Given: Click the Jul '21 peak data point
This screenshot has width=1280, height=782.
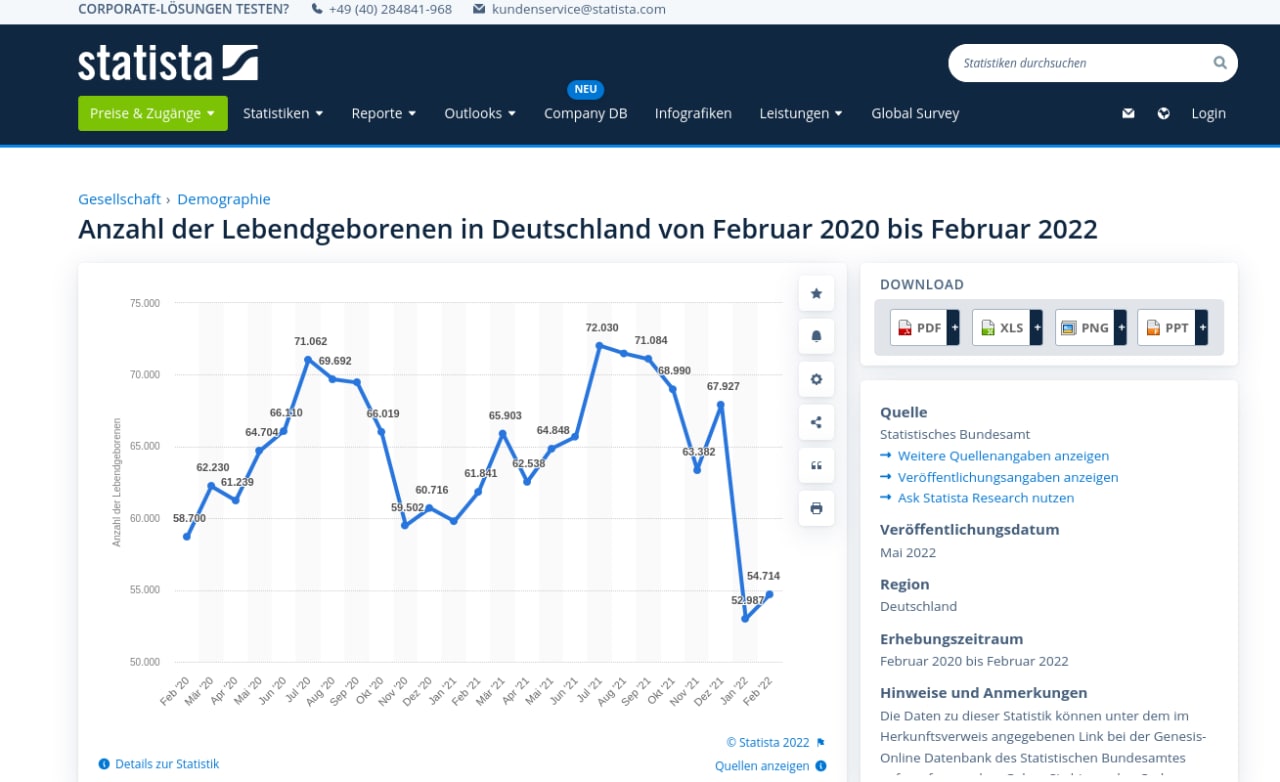Looking at the screenshot, I should [599, 345].
